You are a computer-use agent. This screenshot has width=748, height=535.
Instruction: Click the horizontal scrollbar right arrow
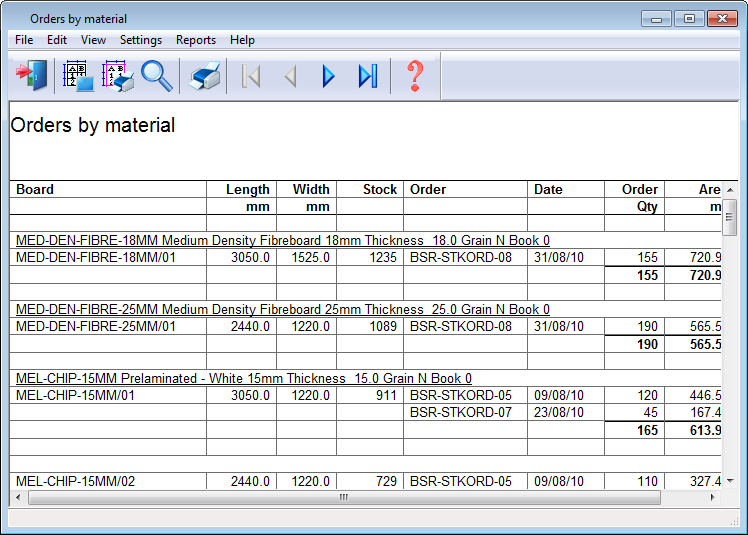[x=713, y=497]
